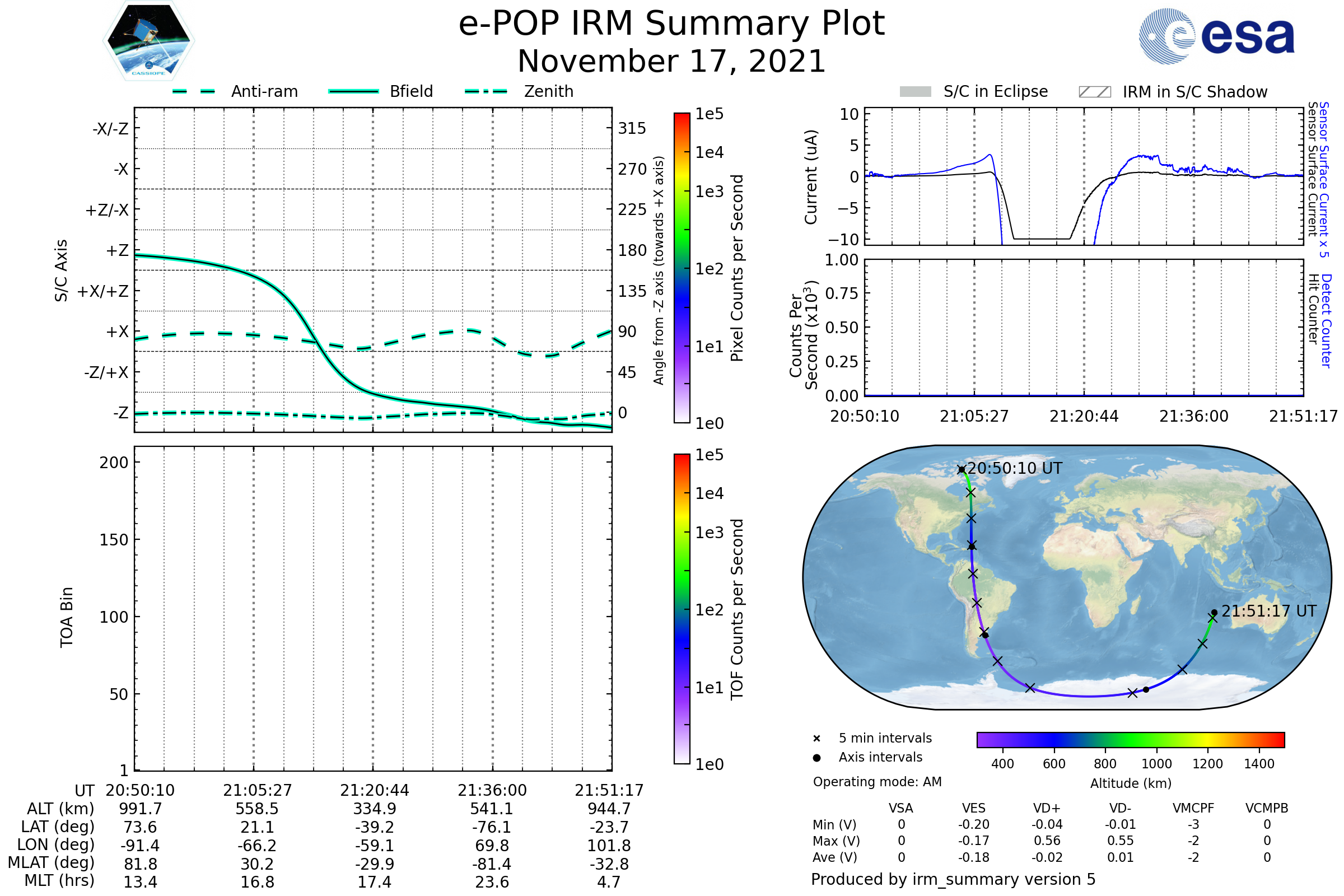
Task: Click the Pixel Counts per Second colorbar
Action: tap(682, 268)
